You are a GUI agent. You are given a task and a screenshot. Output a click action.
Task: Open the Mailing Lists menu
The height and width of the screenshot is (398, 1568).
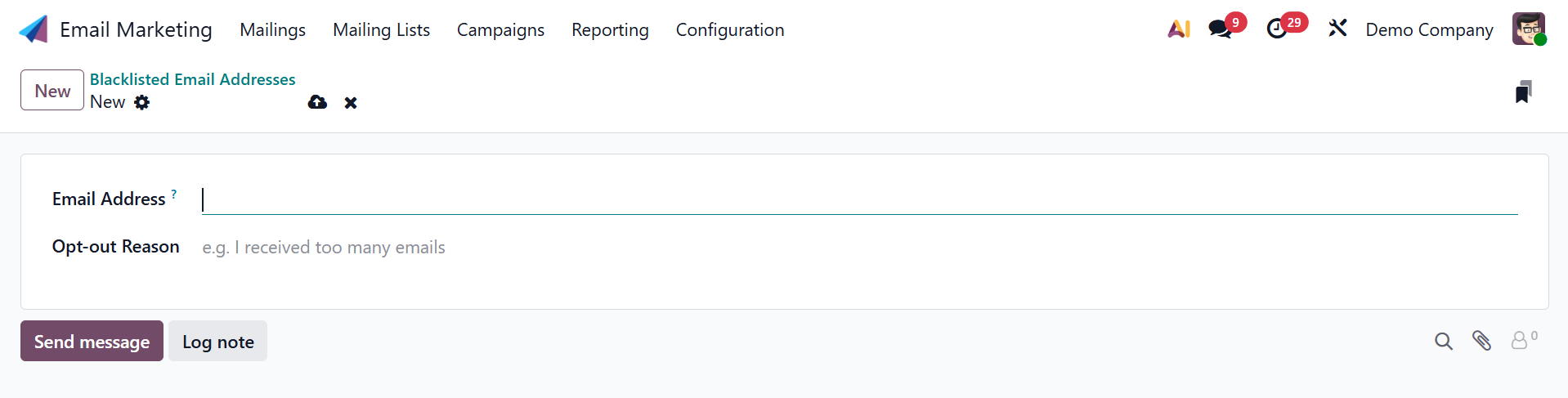click(x=381, y=29)
